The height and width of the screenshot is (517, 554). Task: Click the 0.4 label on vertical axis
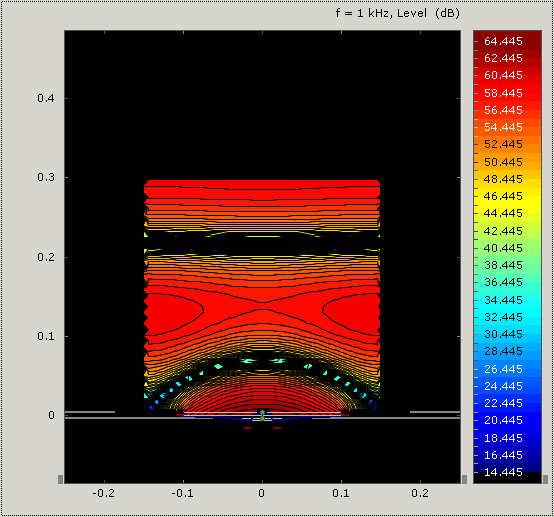pyautogui.click(x=46, y=98)
